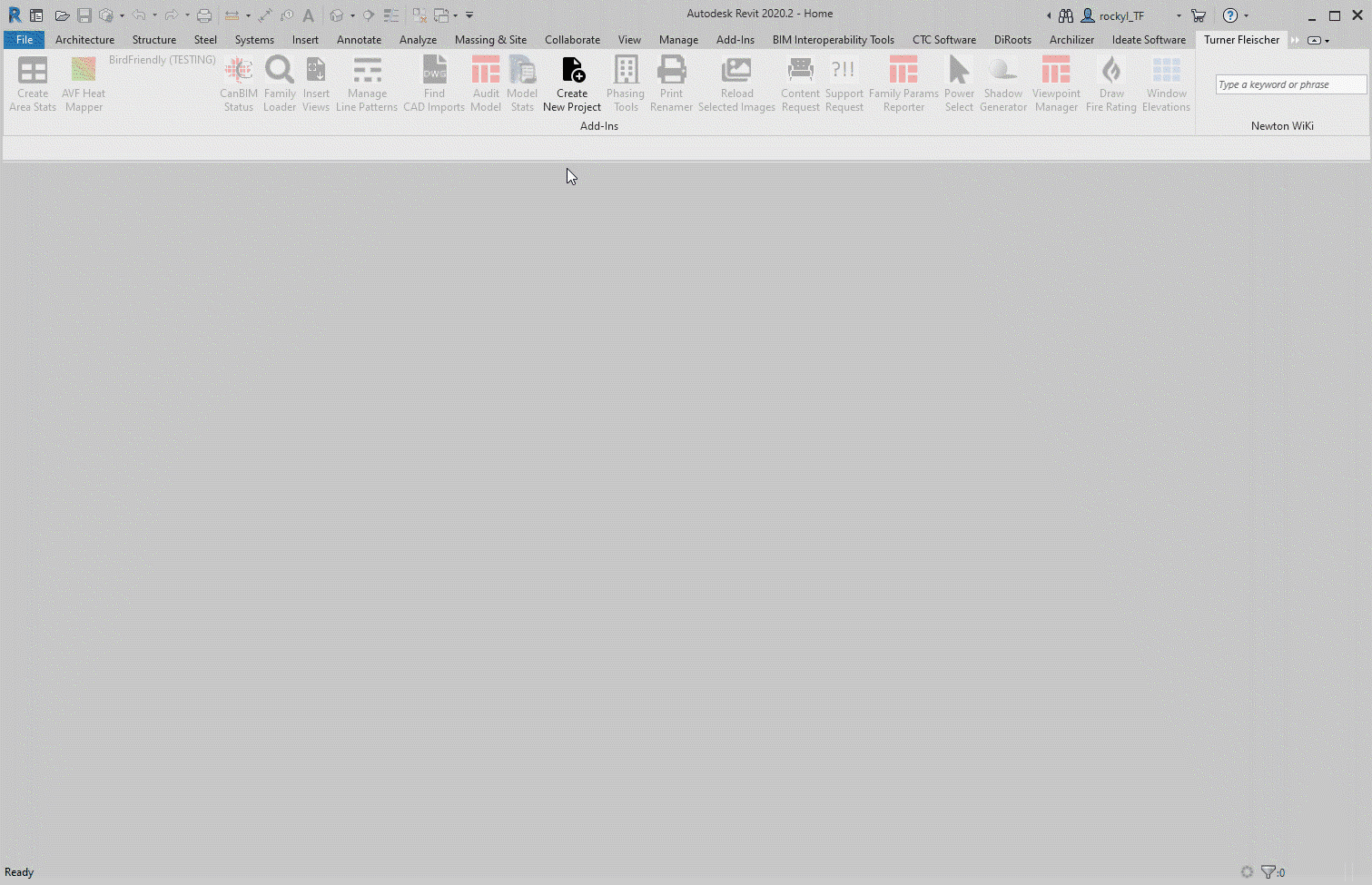This screenshot has width=1372, height=885.
Task: Click the Print icon in quick access
Action: [x=204, y=15]
